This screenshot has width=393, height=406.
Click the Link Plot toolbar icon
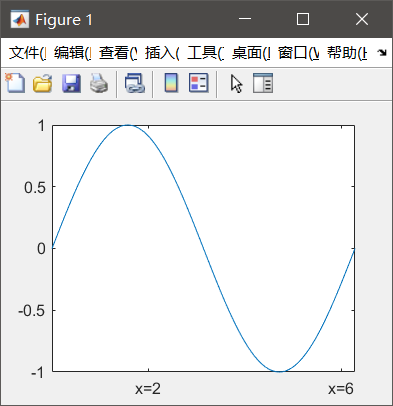click(134, 83)
